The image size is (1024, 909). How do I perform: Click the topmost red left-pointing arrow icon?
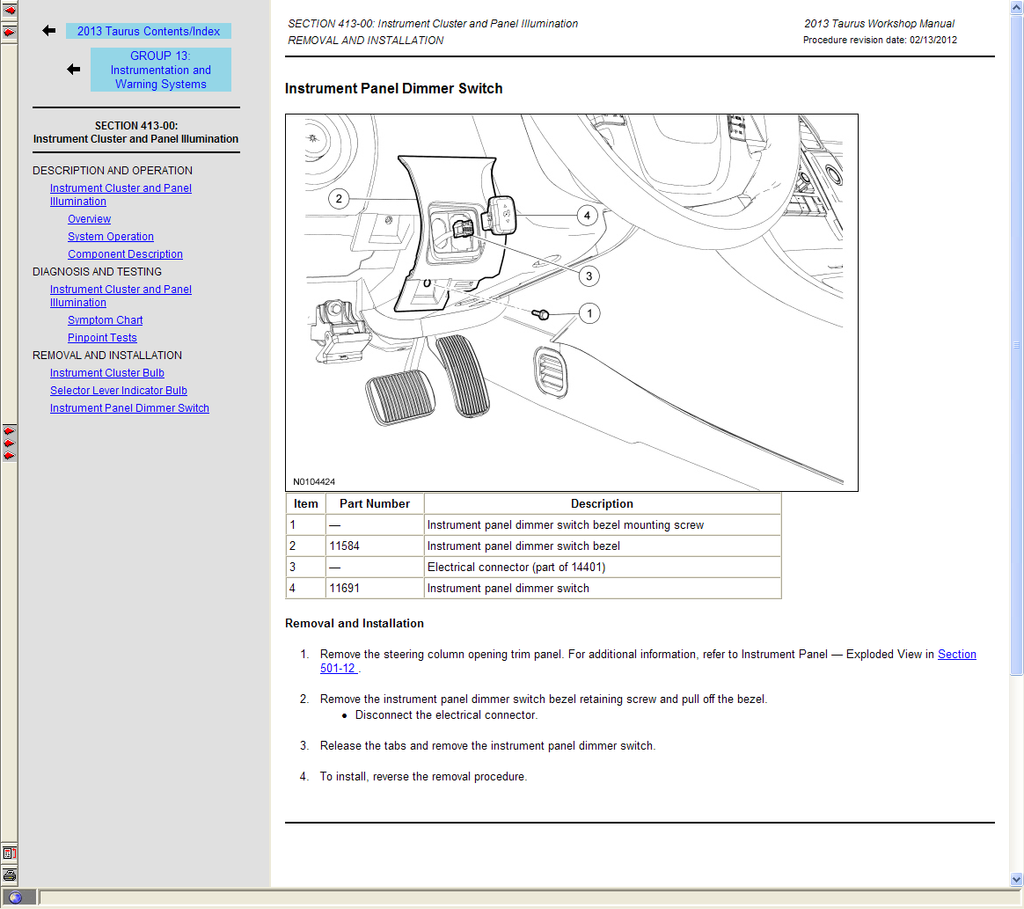pos(9,10)
